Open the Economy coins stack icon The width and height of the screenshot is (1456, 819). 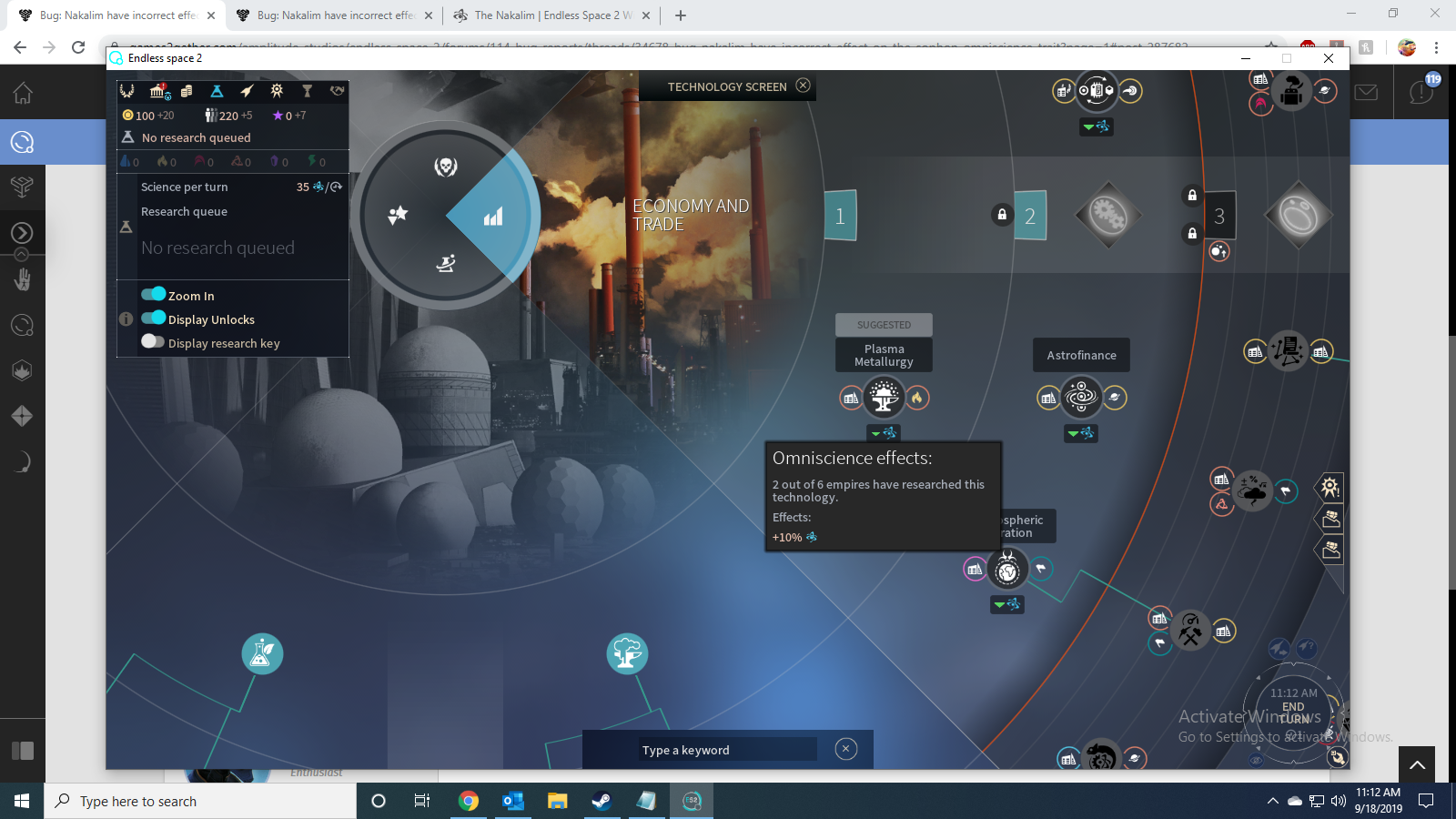coord(187,91)
